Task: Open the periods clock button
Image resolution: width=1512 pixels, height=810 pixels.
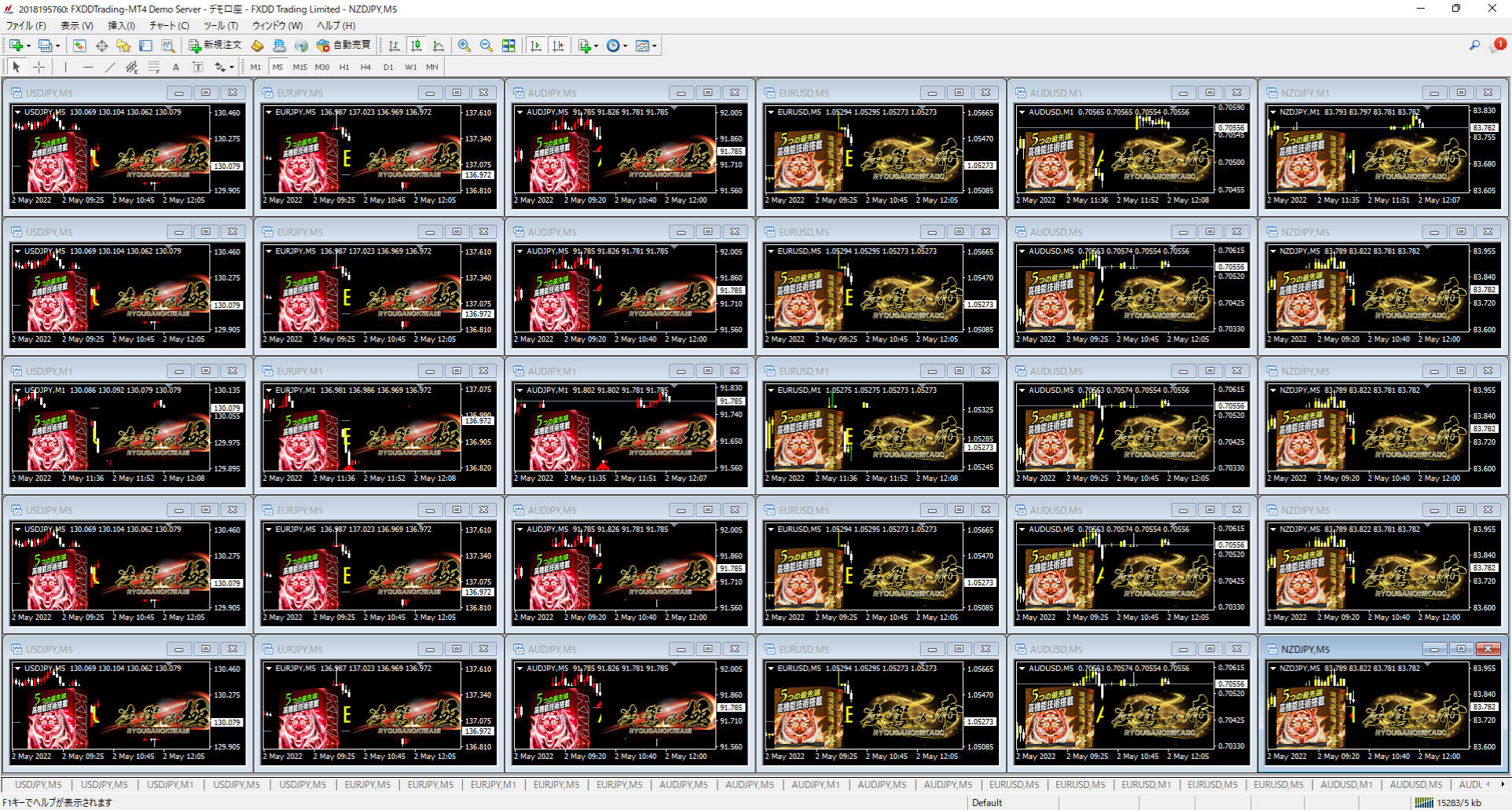Action: [613, 46]
